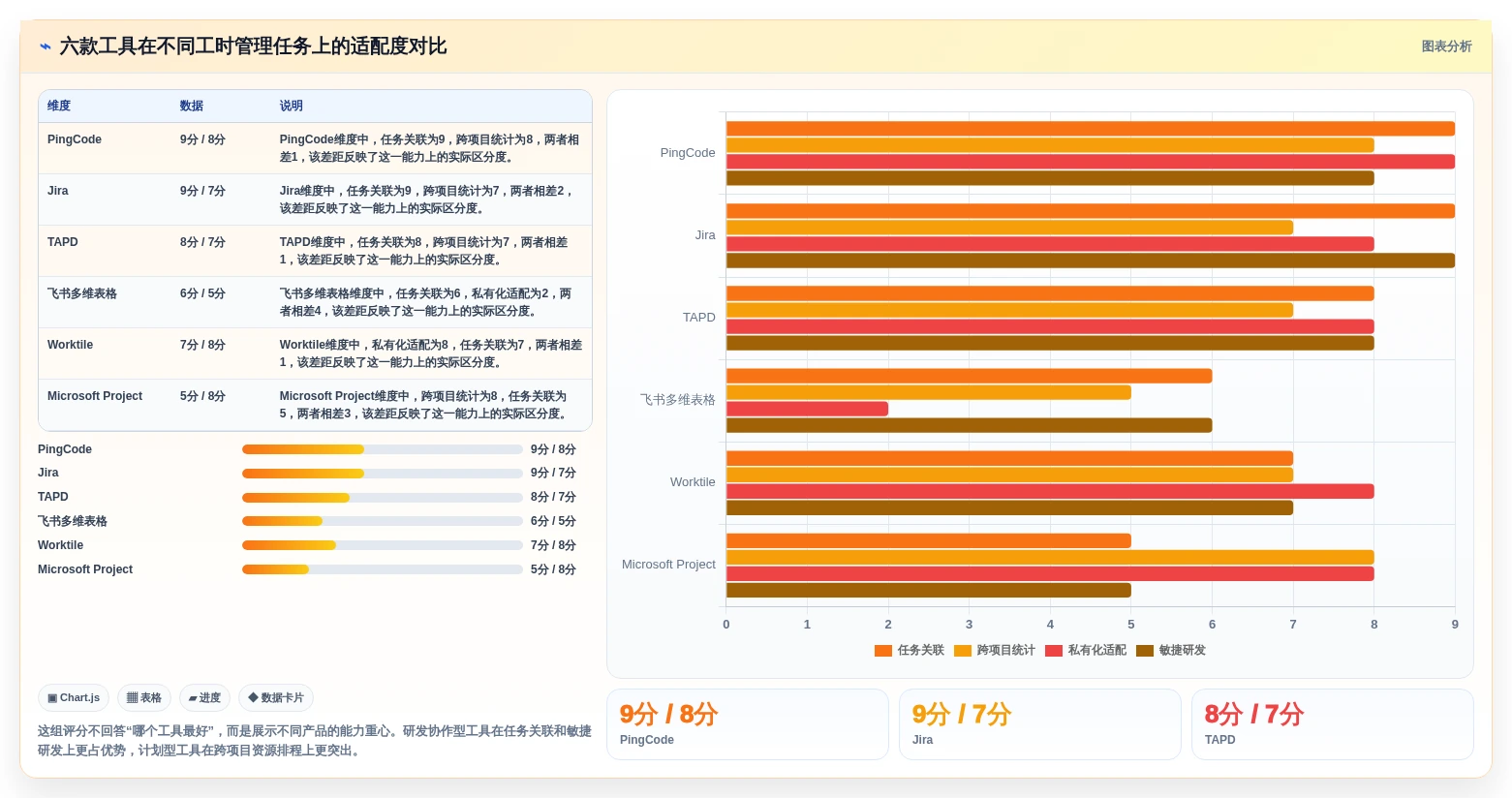Viewport: 1512px width, 798px height.
Task: Click the Microsoft Project y-axis label in chart
Action: pyautogui.click(x=668, y=565)
